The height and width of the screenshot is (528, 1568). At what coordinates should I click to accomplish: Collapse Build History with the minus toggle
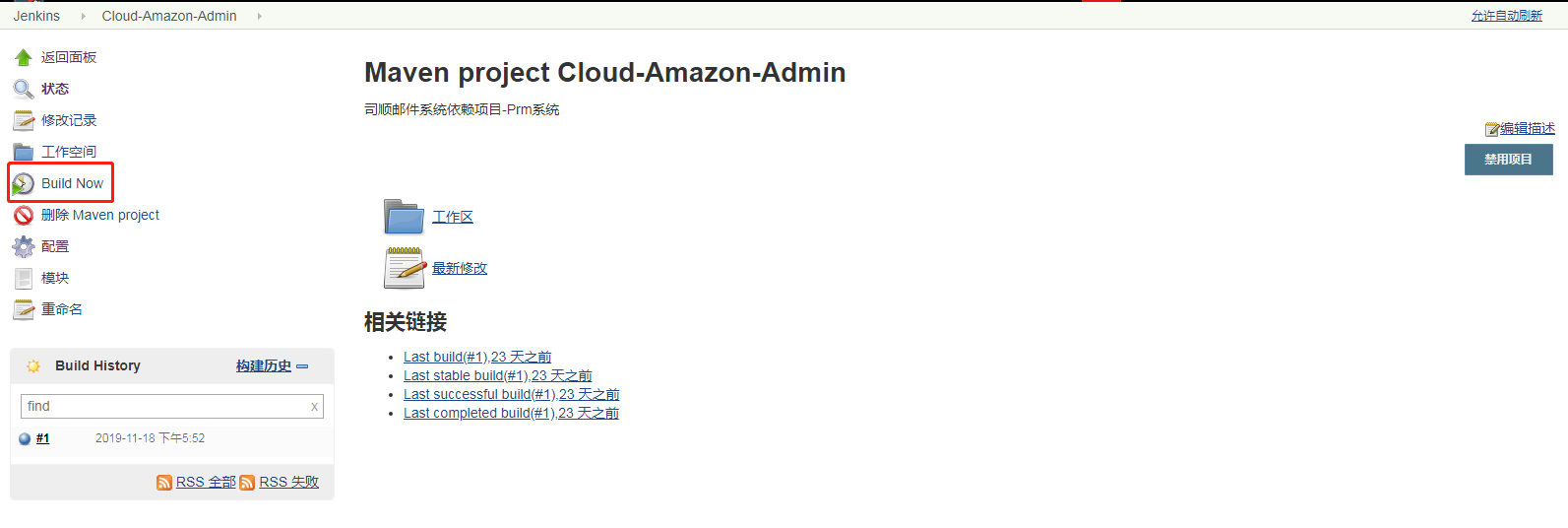point(302,366)
